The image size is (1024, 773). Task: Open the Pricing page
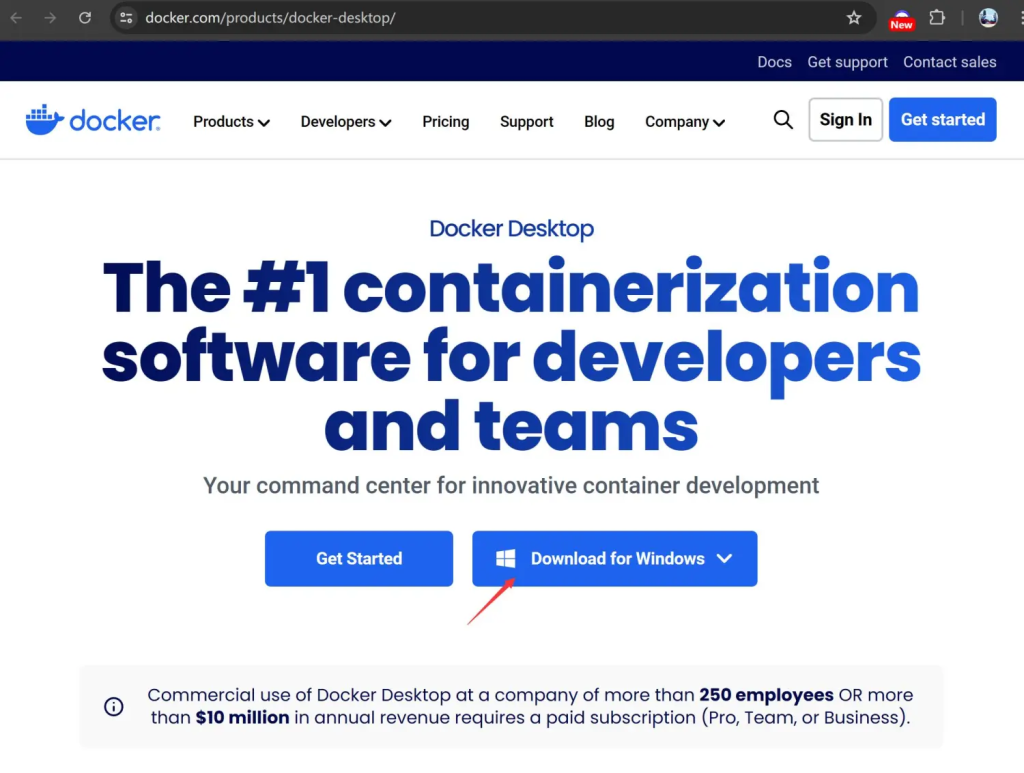coord(445,121)
